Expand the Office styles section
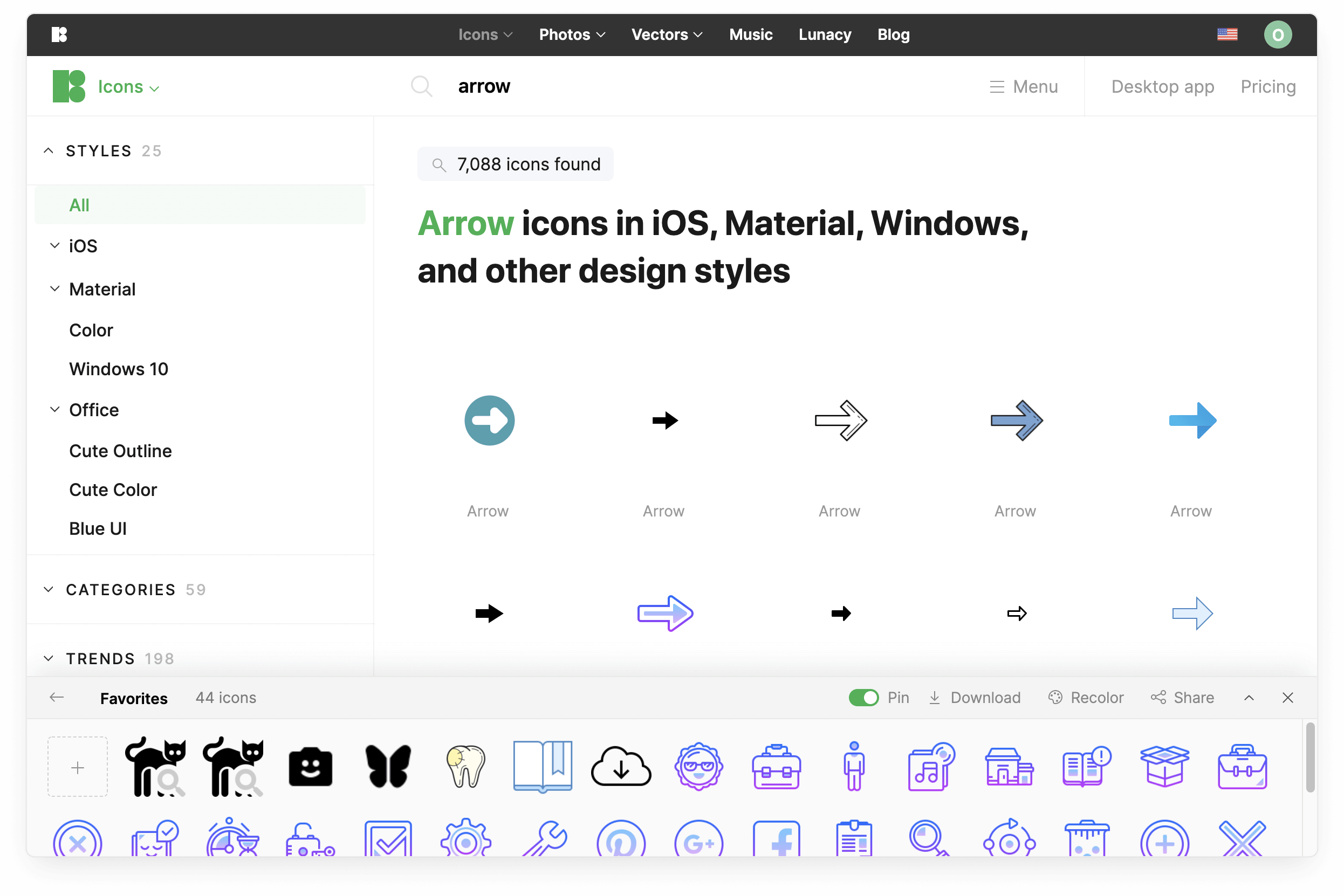 click(x=55, y=409)
